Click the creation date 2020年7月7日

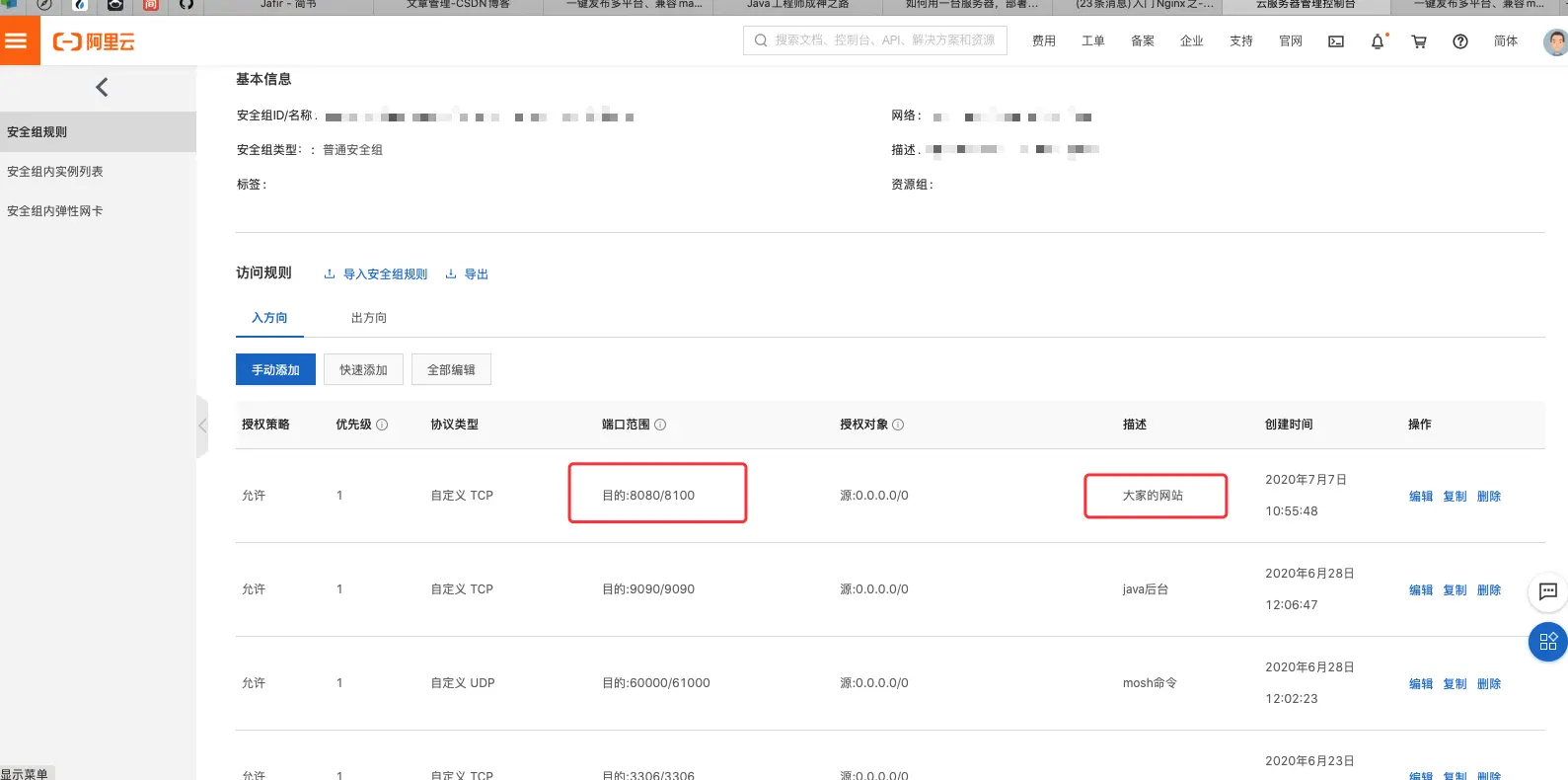(x=1306, y=480)
